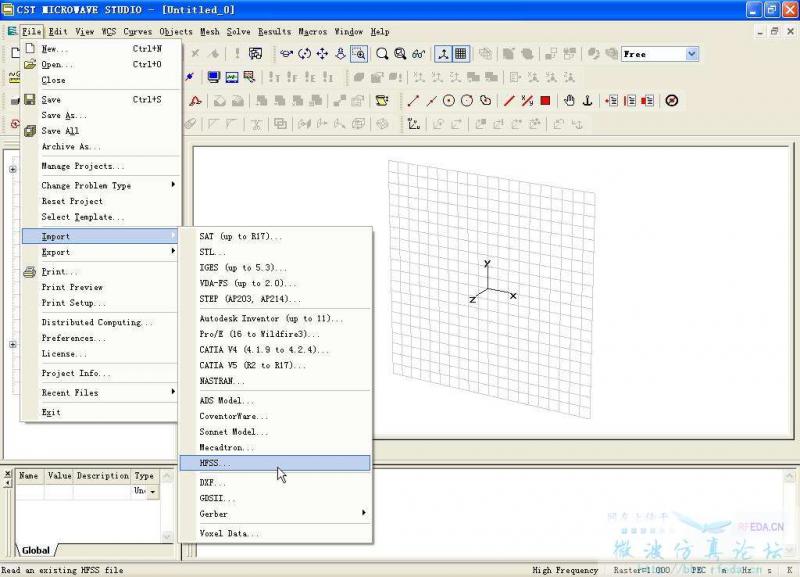Screen dimensions: 800x577
Task: Select the pan view cross-arrows icon
Action: (x=322, y=54)
